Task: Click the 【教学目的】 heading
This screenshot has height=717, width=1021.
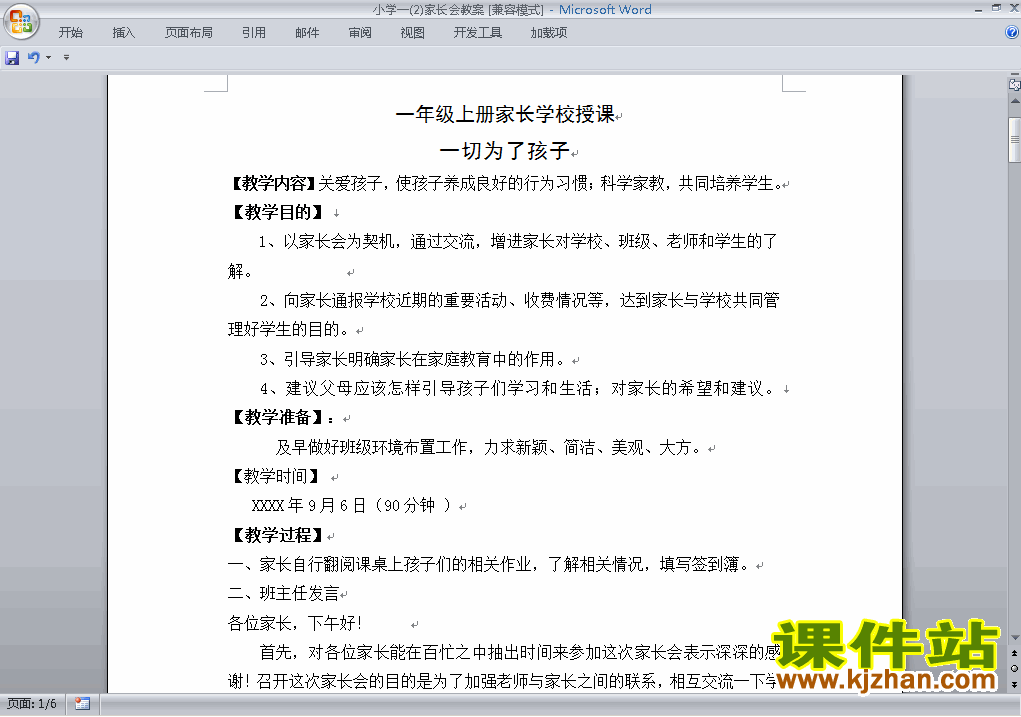Action: (279, 212)
